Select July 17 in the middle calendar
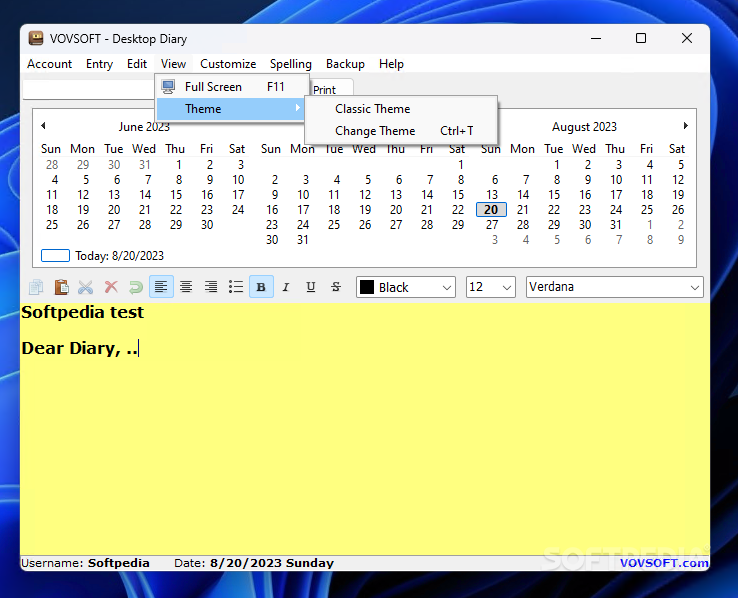This screenshot has width=738, height=598. pos(303,210)
